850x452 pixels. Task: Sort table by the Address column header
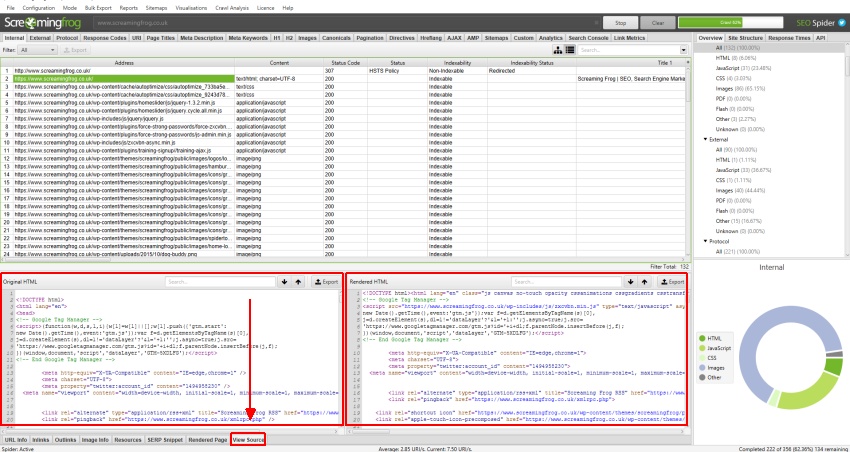(124, 63)
